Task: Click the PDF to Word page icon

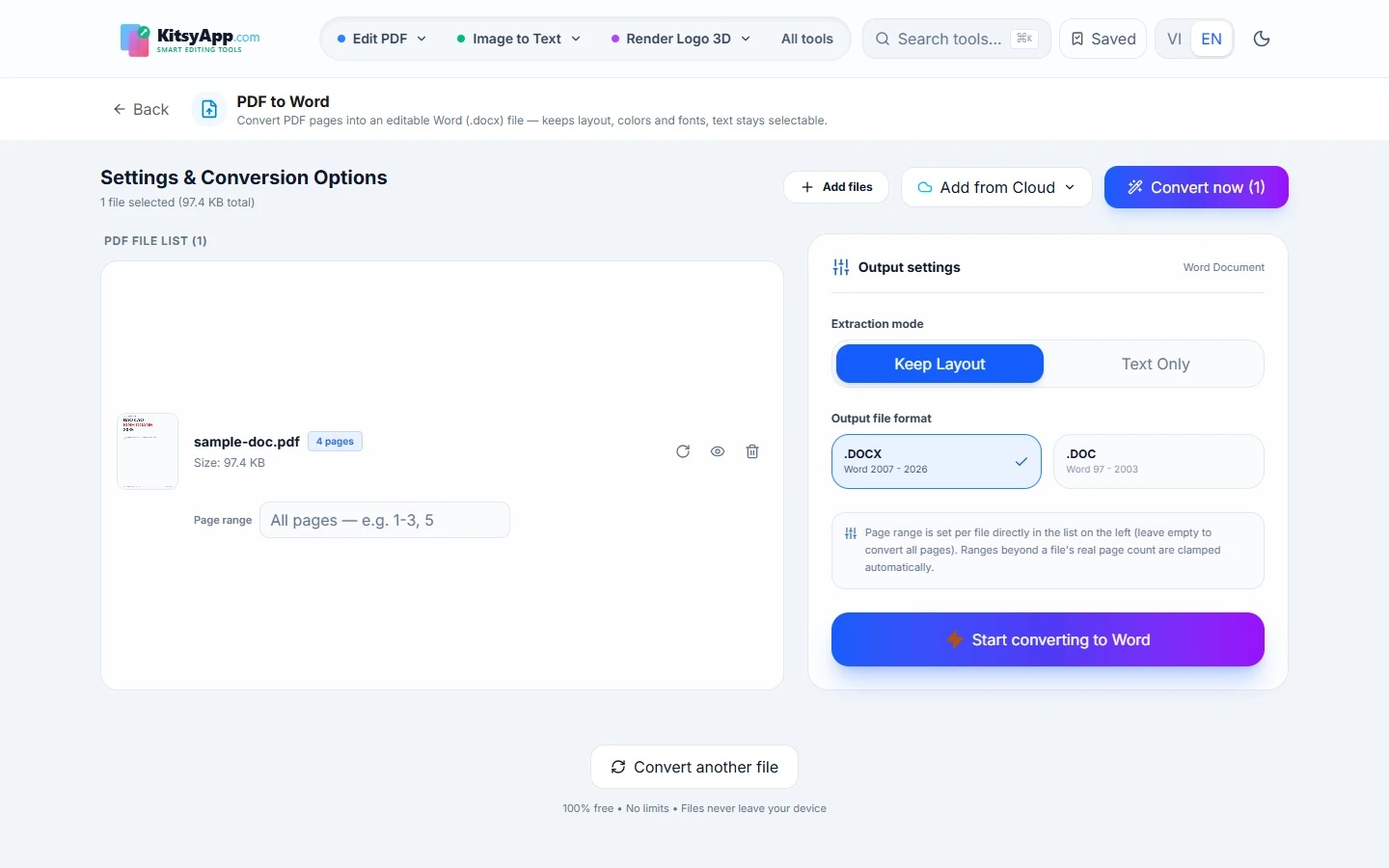Action: point(209,110)
